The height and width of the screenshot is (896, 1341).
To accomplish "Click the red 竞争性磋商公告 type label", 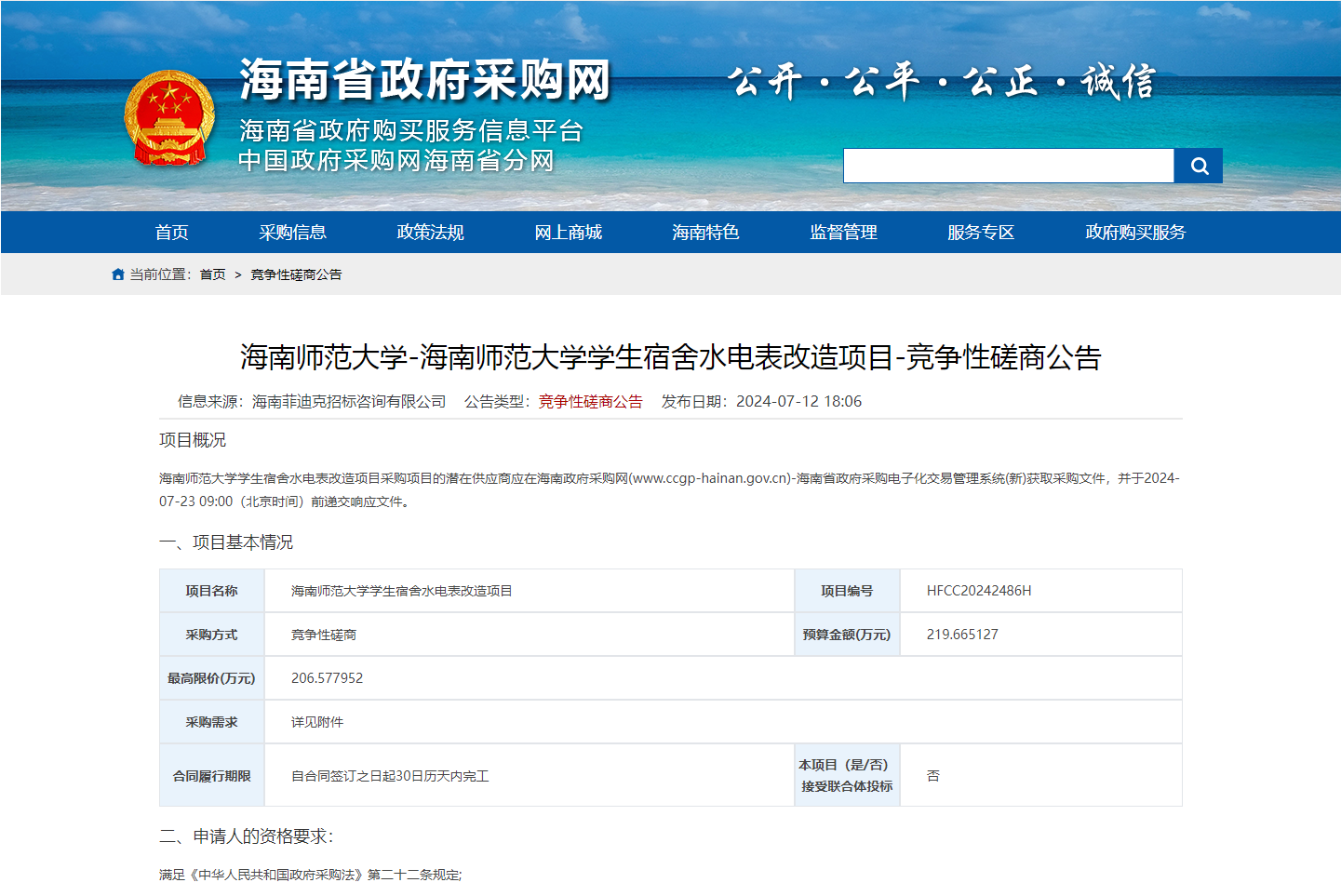I will click(591, 401).
